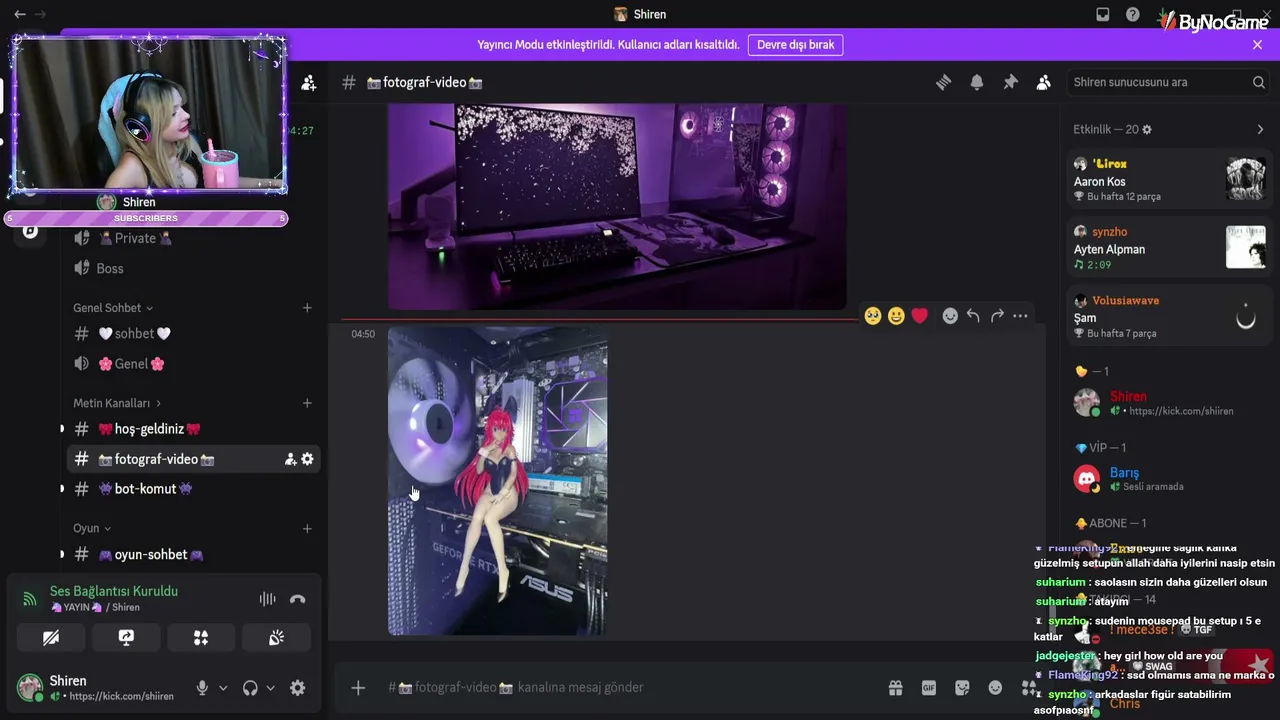Launch an activity from voice panel
The width and height of the screenshot is (1280, 720).
point(201,638)
